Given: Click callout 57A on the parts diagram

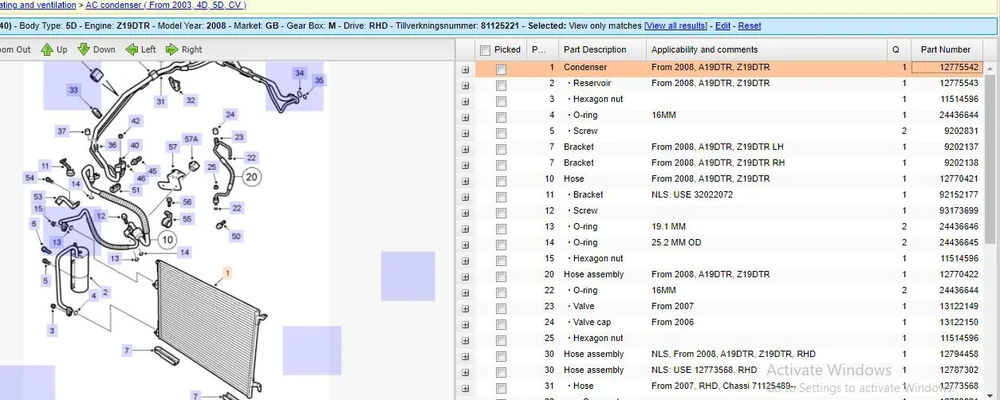Looking at the screenshot, I should 191,139.
